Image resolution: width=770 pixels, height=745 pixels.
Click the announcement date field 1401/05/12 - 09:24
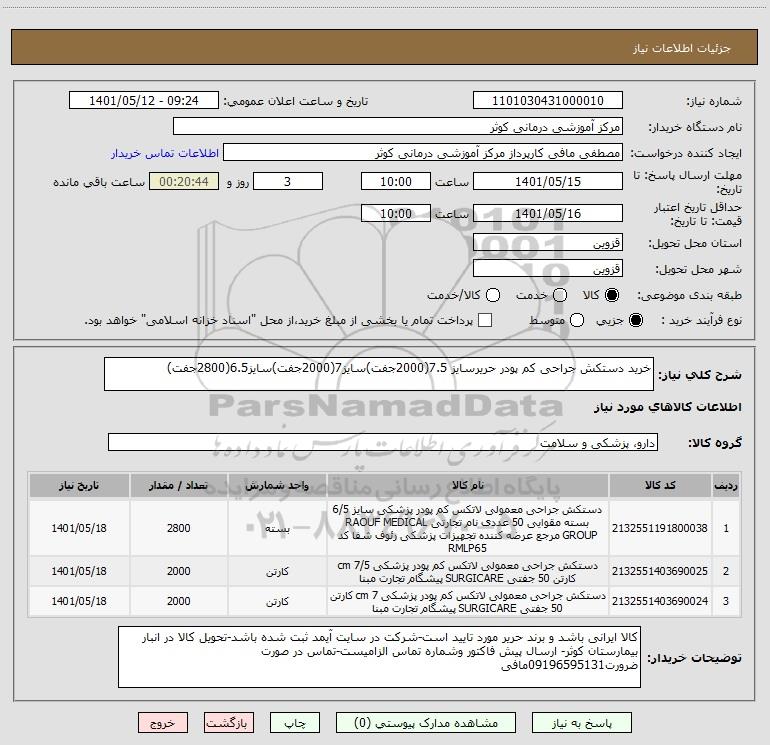coord(144,101)
